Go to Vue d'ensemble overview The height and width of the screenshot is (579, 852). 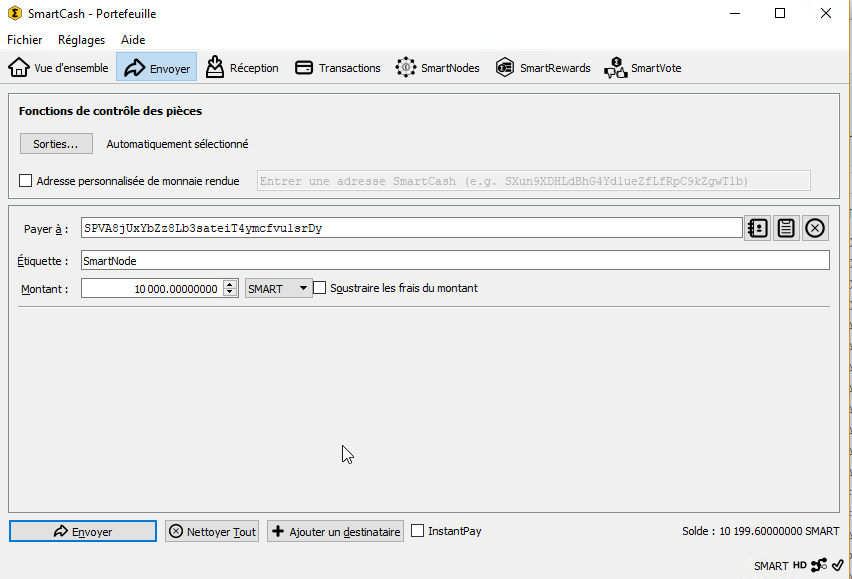tap(59, 68)
